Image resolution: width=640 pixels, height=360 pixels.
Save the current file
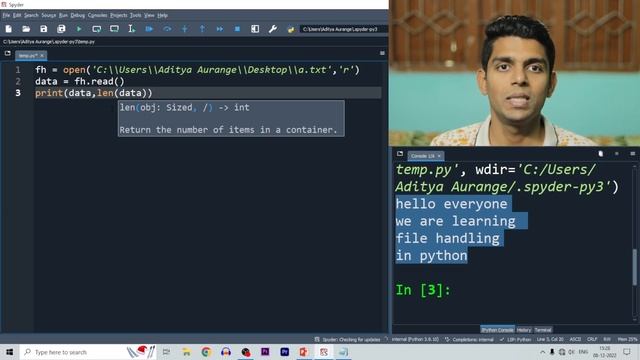point(43,29)
